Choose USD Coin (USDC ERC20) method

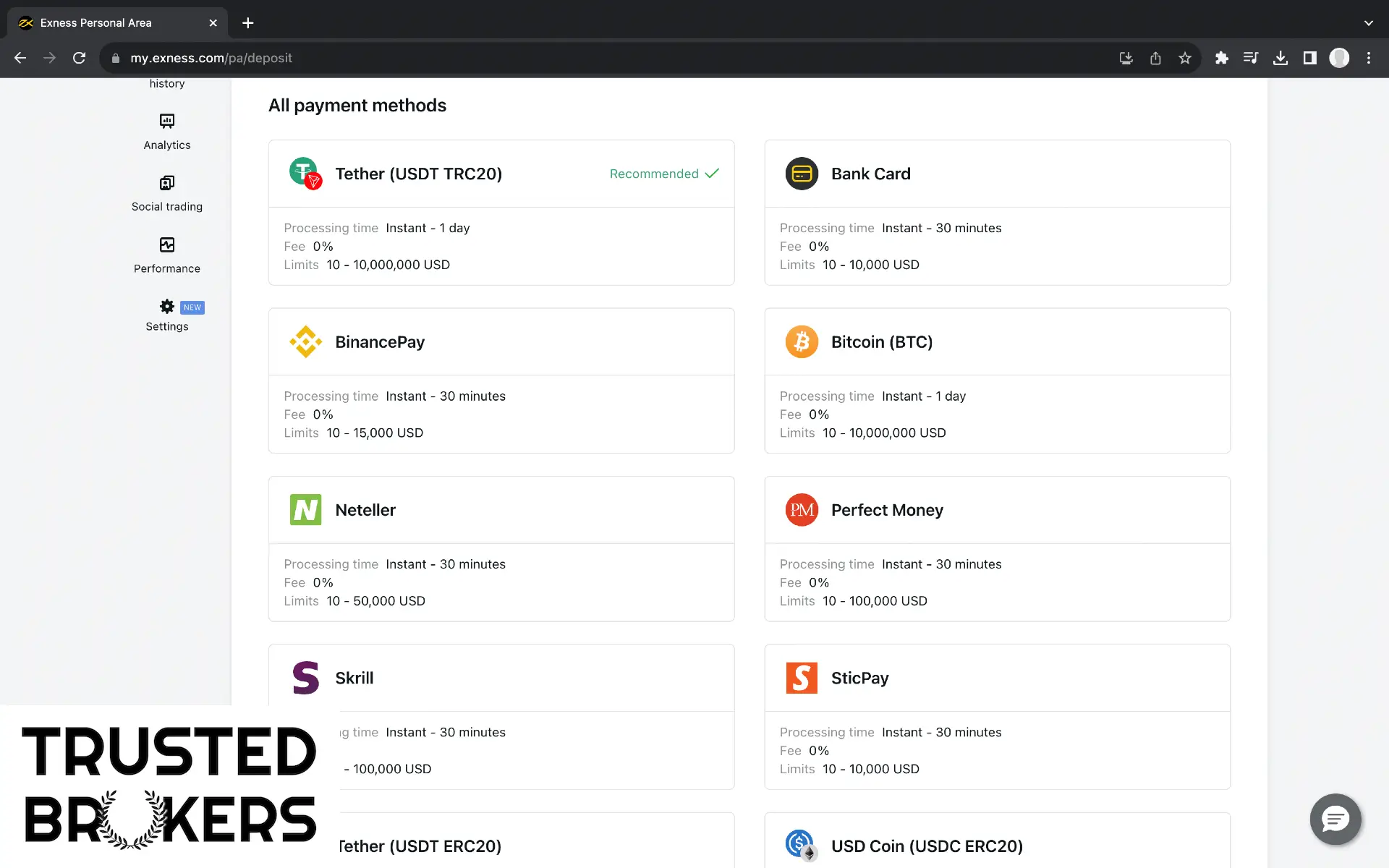pyautogui.click(x=998, y=841)
